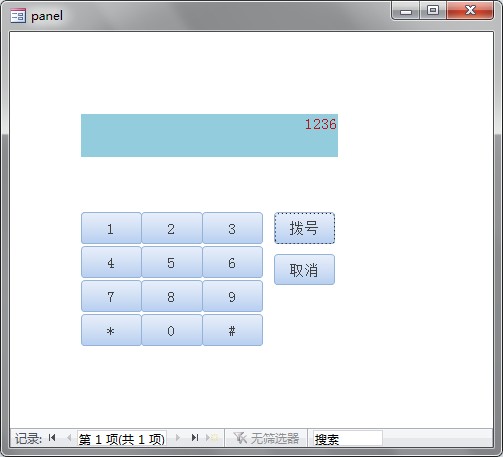The width and height of the screenshot is (503, 457).
Task: Click next record arrow icon
Action: [178, 437]
